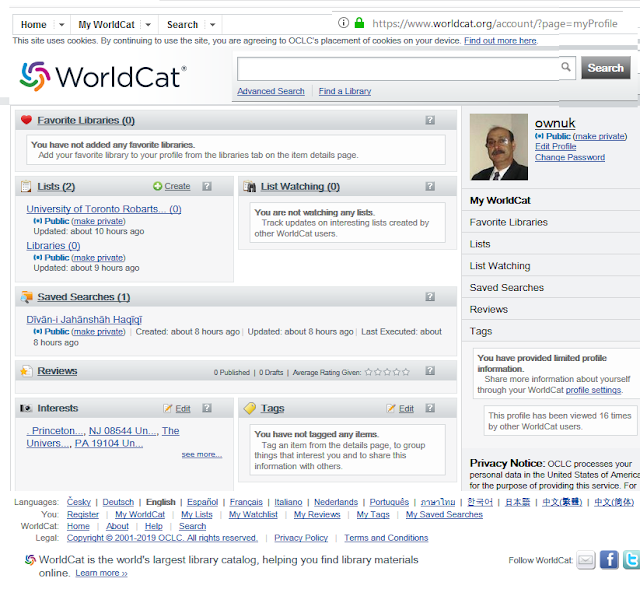This screenshot has height=589, width=640.
Task: Click the green plus Create icon
Action: (157, 186)
